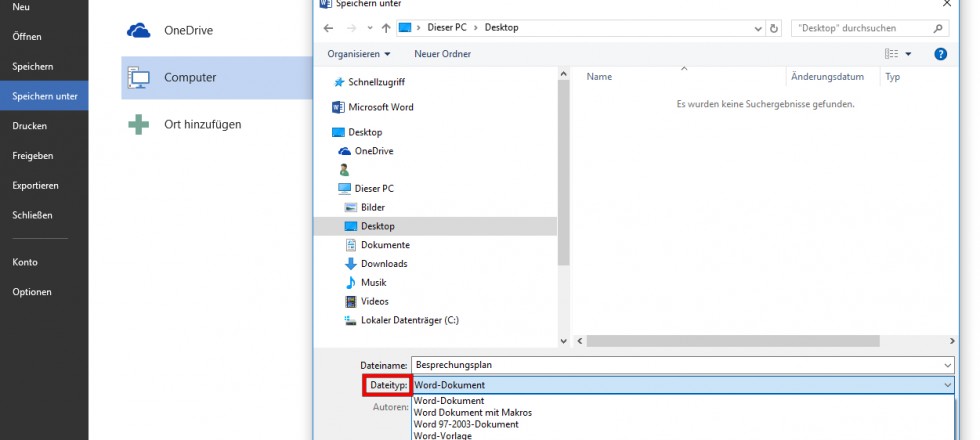The width and height of the screenshot is (980, 440).
Task: Select the highlighted Desktop folder in the tree
Action: coord(435,226)
